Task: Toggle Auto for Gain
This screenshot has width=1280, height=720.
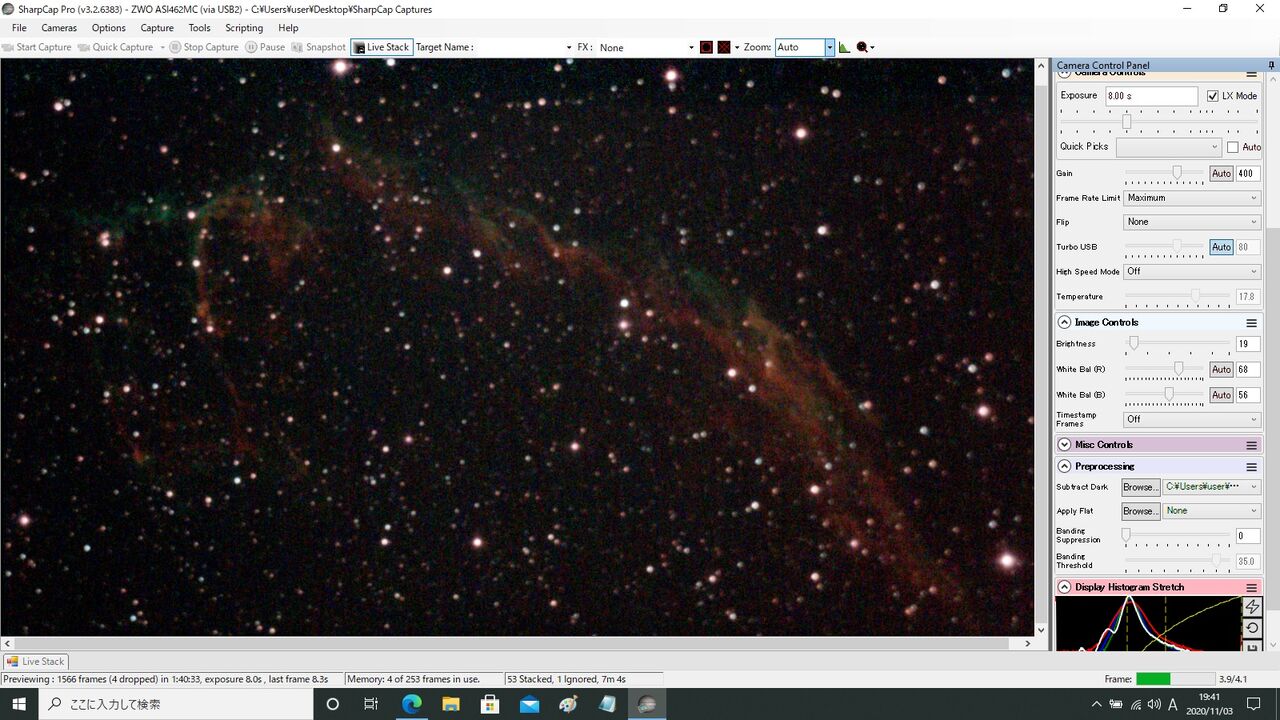Action: (1221, 173)
